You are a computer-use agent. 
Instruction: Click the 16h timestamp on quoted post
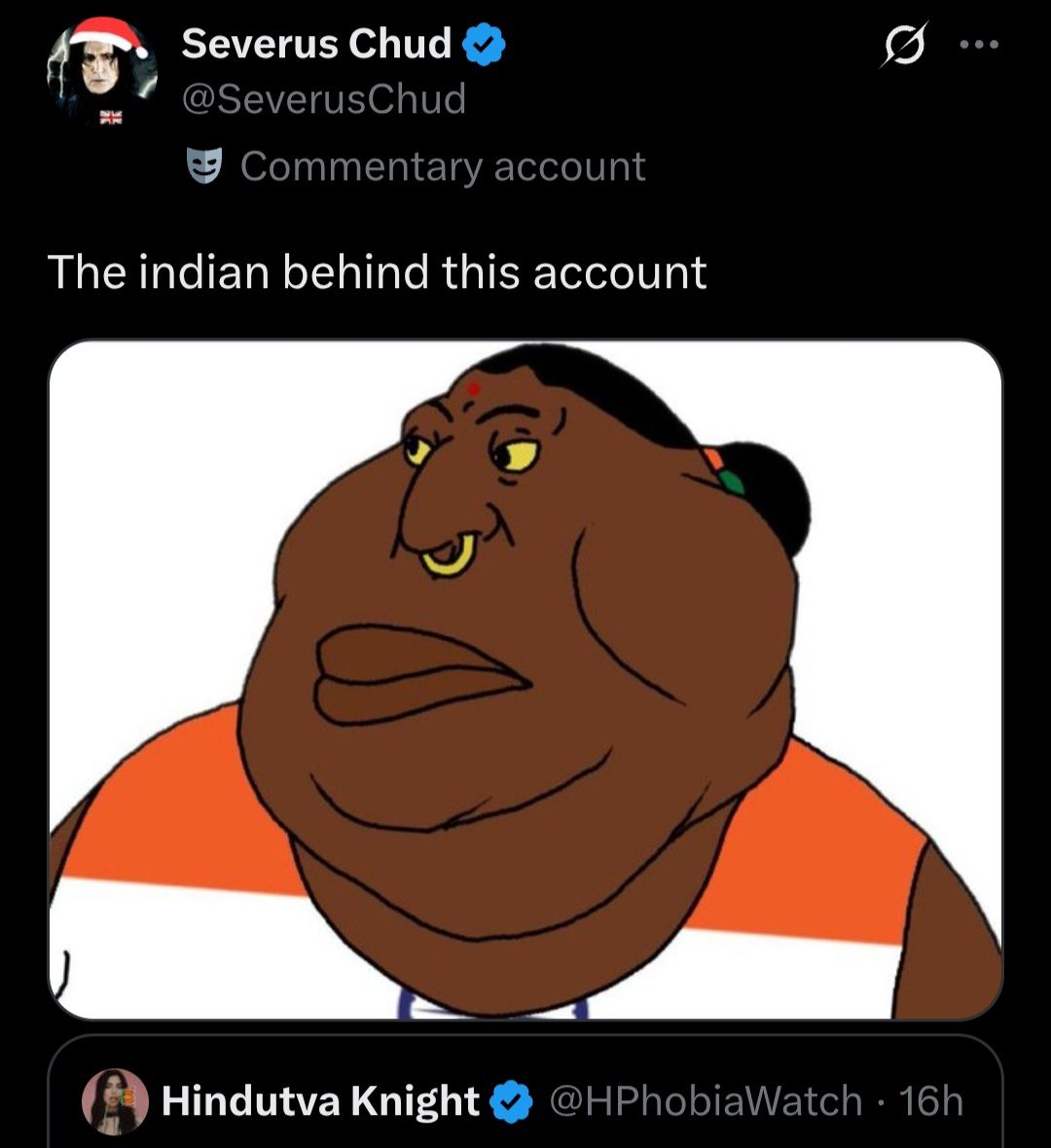click(931, 1101)
